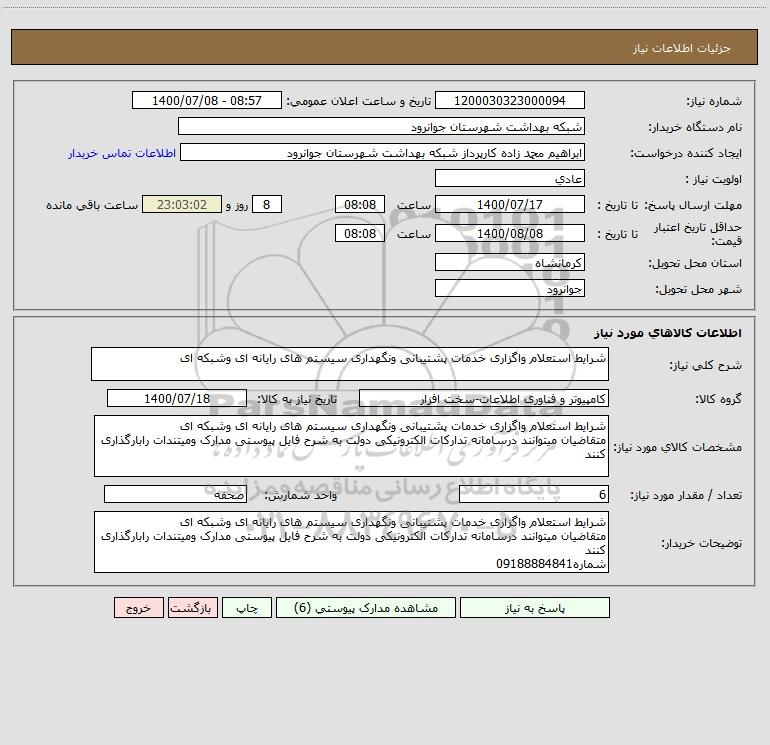This screenshot has width=770, height=745.
Task: Click requester field ابراهیم محمد زاده
Action: (383, 152)
